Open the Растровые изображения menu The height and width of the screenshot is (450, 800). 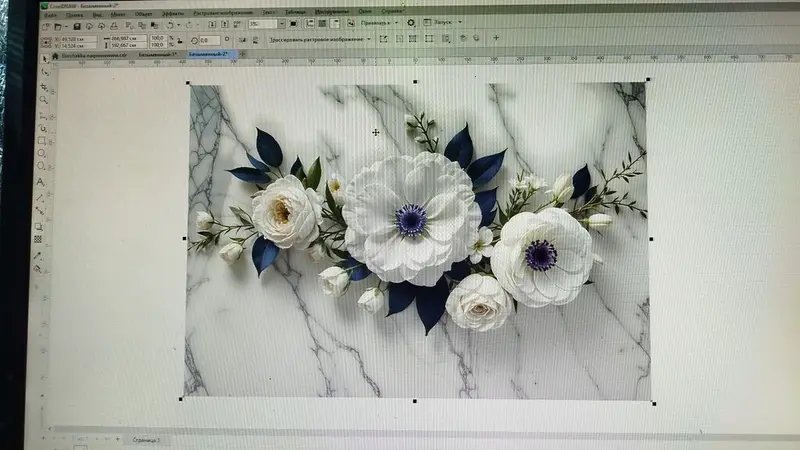(223, 13)
